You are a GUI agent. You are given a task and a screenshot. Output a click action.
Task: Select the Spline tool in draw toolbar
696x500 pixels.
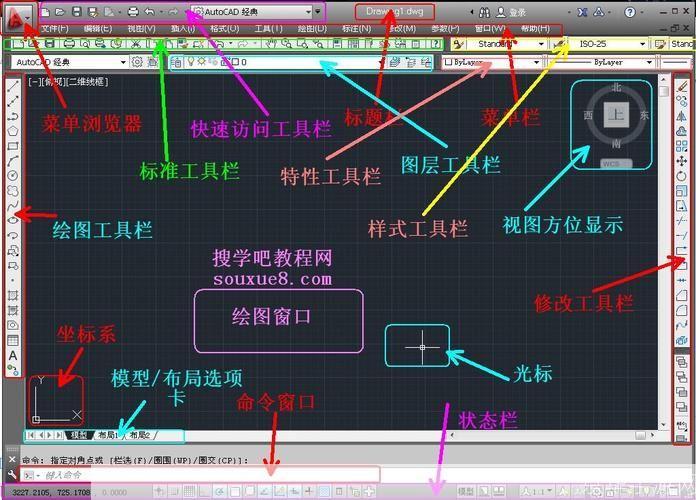[x=13, y=205]
